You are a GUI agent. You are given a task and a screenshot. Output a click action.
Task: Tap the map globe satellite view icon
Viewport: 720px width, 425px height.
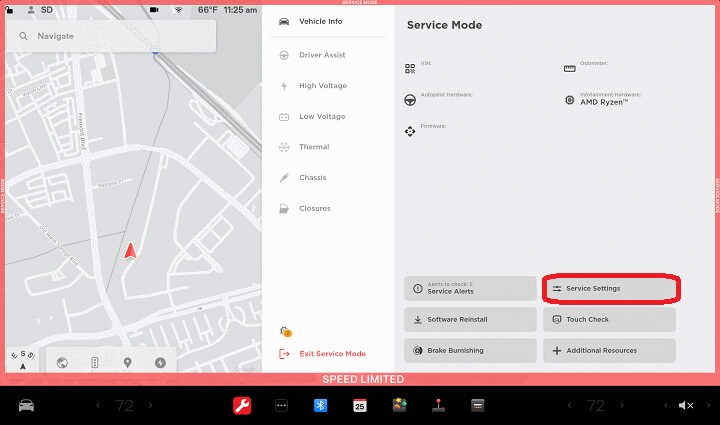(x=62, y=363)
